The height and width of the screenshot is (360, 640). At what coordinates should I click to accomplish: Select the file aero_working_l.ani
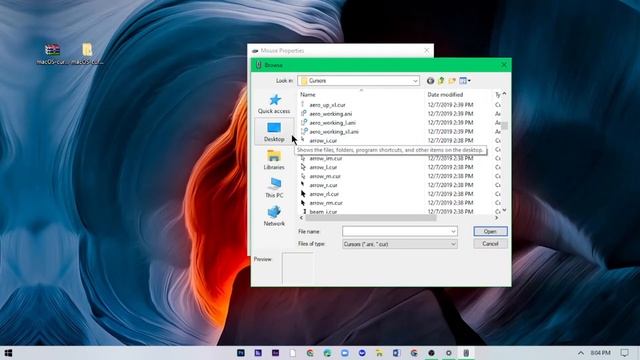332,123
